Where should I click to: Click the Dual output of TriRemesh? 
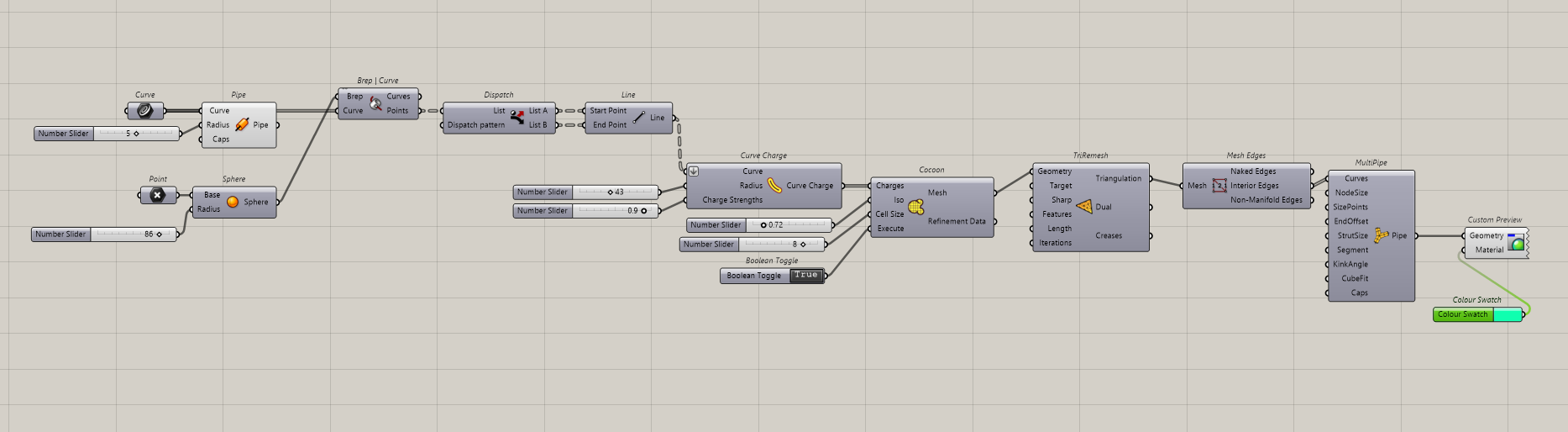click(1104, 207)
